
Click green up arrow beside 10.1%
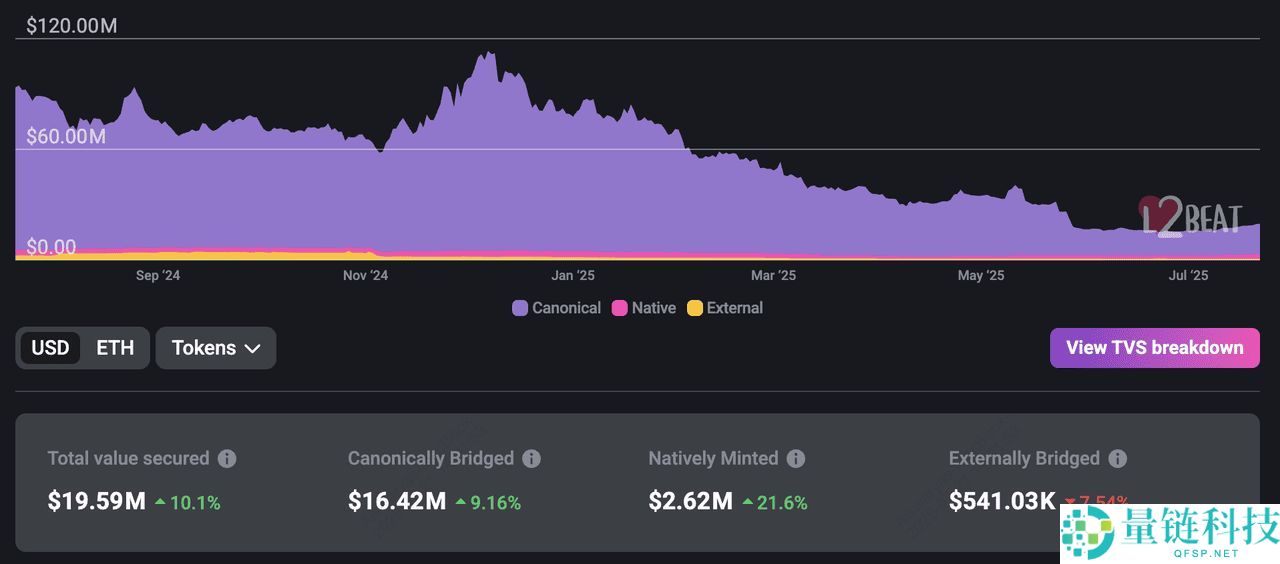coord(160,502)
